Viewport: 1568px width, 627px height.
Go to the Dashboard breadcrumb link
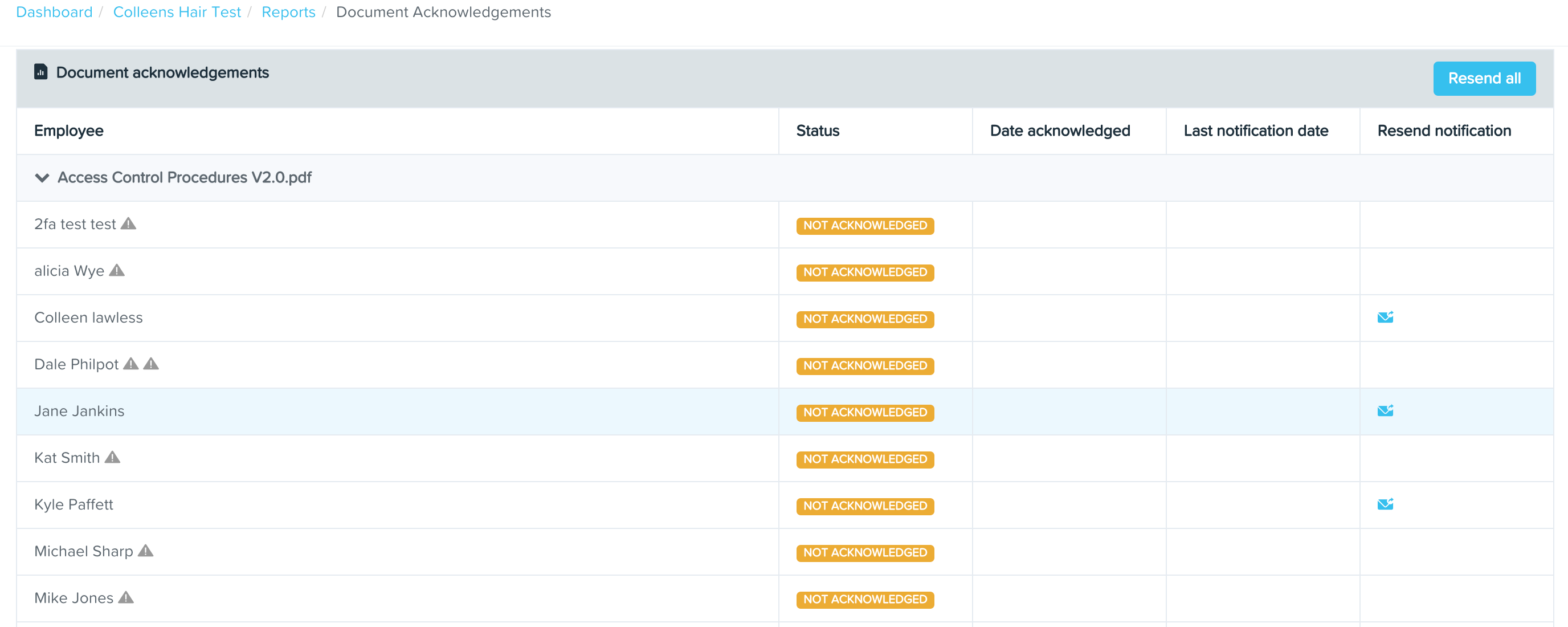(x=54, y=12)
